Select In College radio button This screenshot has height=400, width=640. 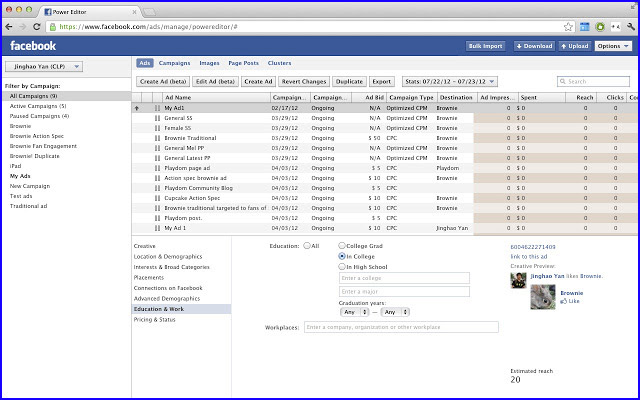point(342,256)
